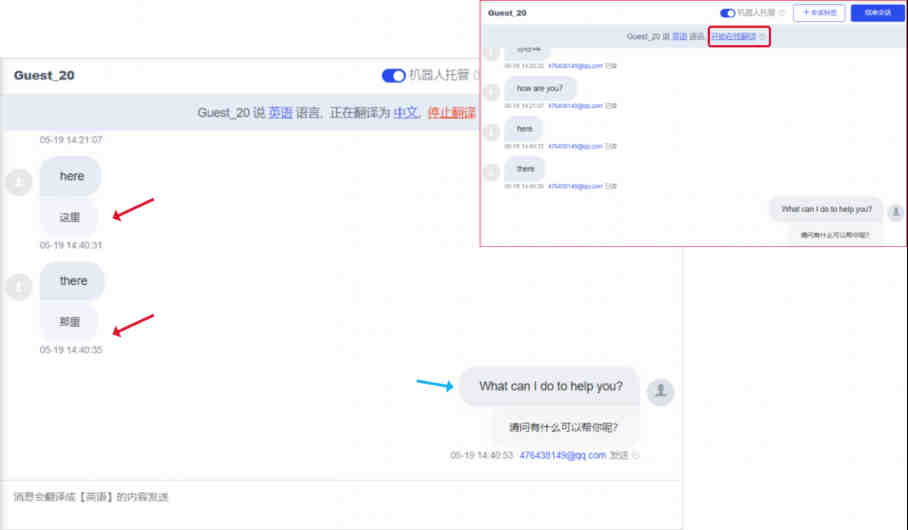Click the 这里 translation bubble
908x530 pixels.
pos(69,217)
